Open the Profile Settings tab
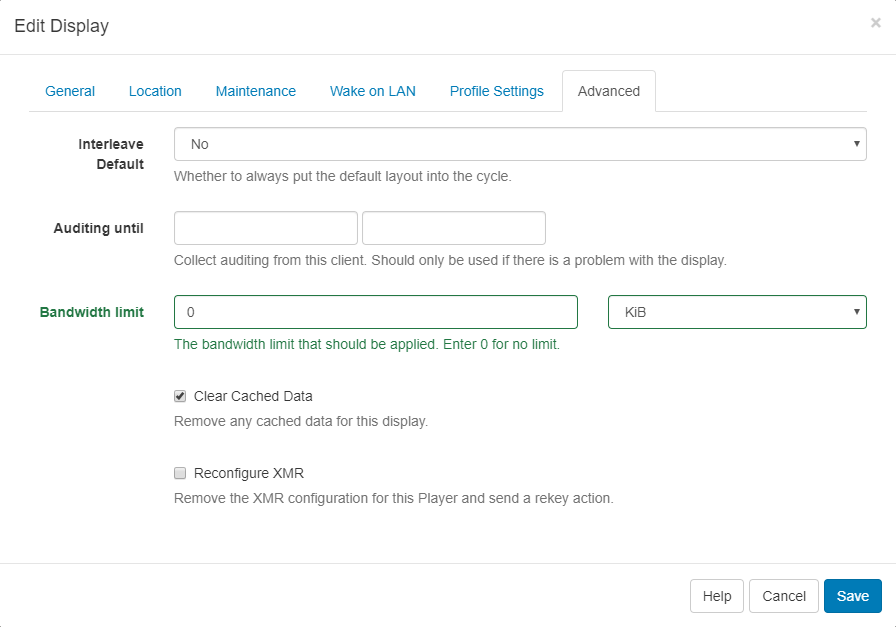This screenshot has height=627, width=896. [497, 91]
